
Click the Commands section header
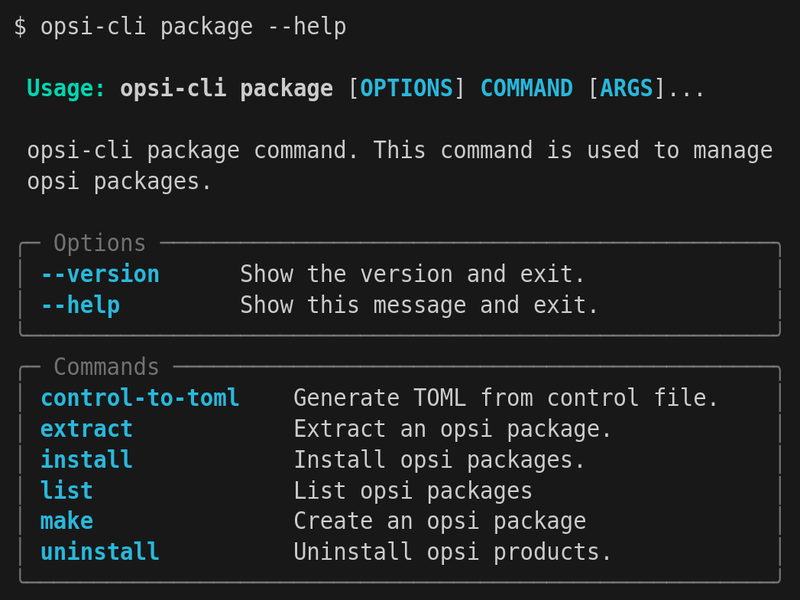[106, 367]
